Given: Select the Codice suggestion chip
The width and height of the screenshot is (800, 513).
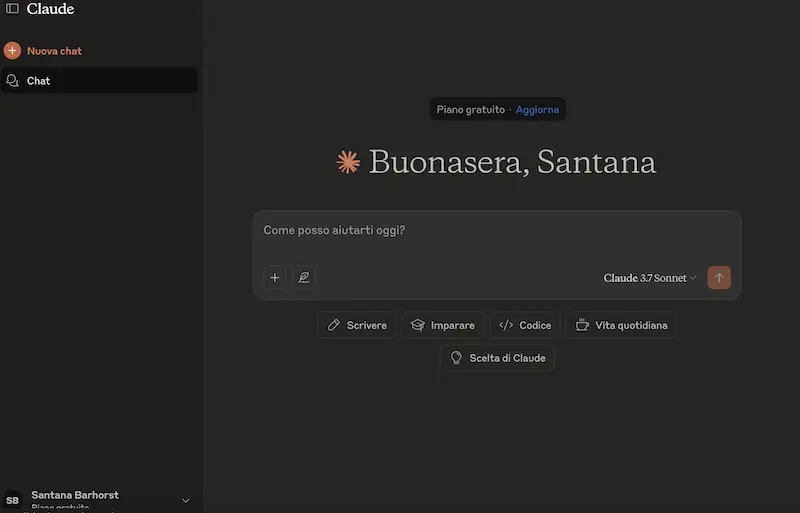Looking at the screenshot, I should (525, 325).
